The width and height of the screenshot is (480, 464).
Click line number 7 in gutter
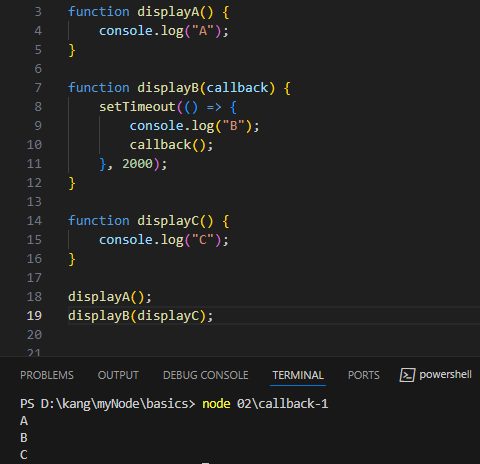coord(38,88)
